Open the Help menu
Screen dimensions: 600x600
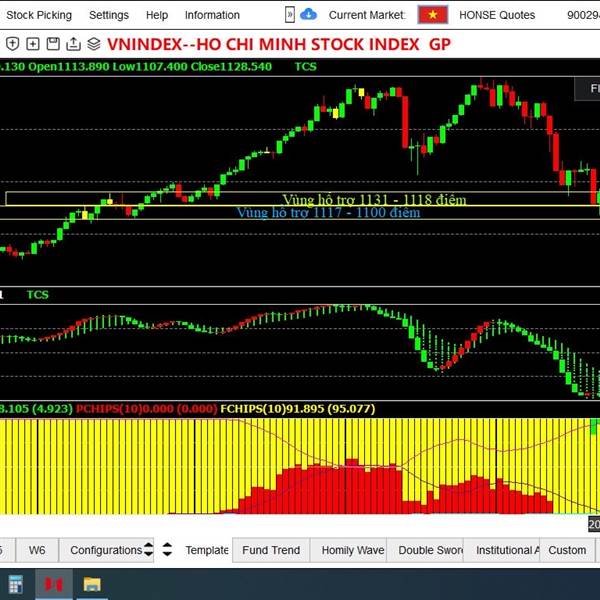pos(157,15)
